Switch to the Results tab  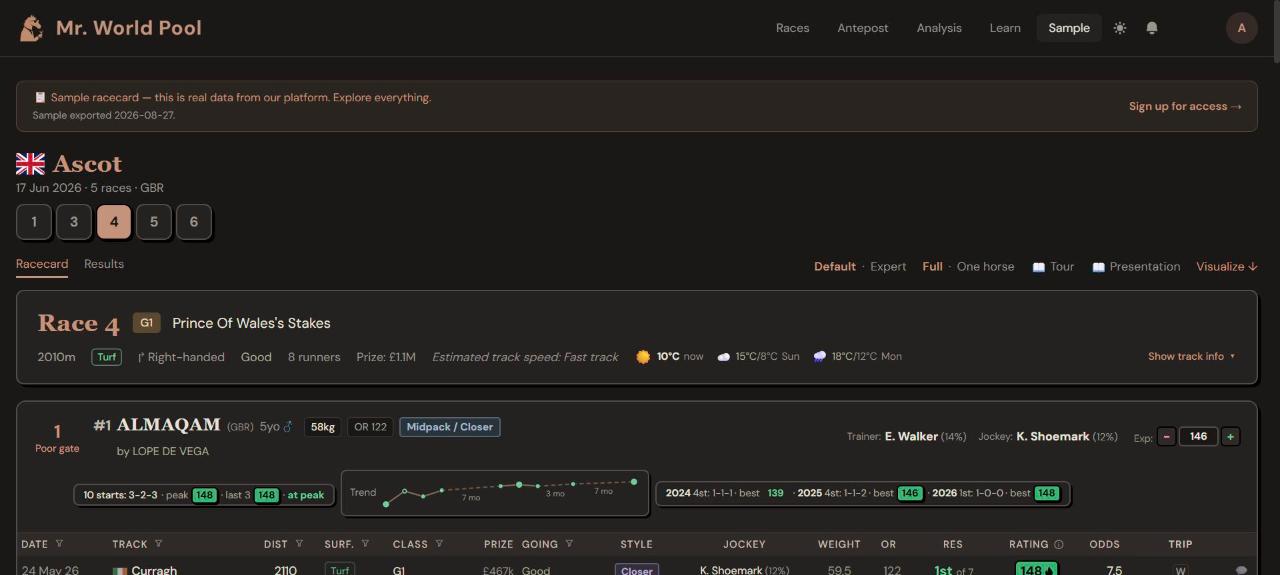coord(104,264)
